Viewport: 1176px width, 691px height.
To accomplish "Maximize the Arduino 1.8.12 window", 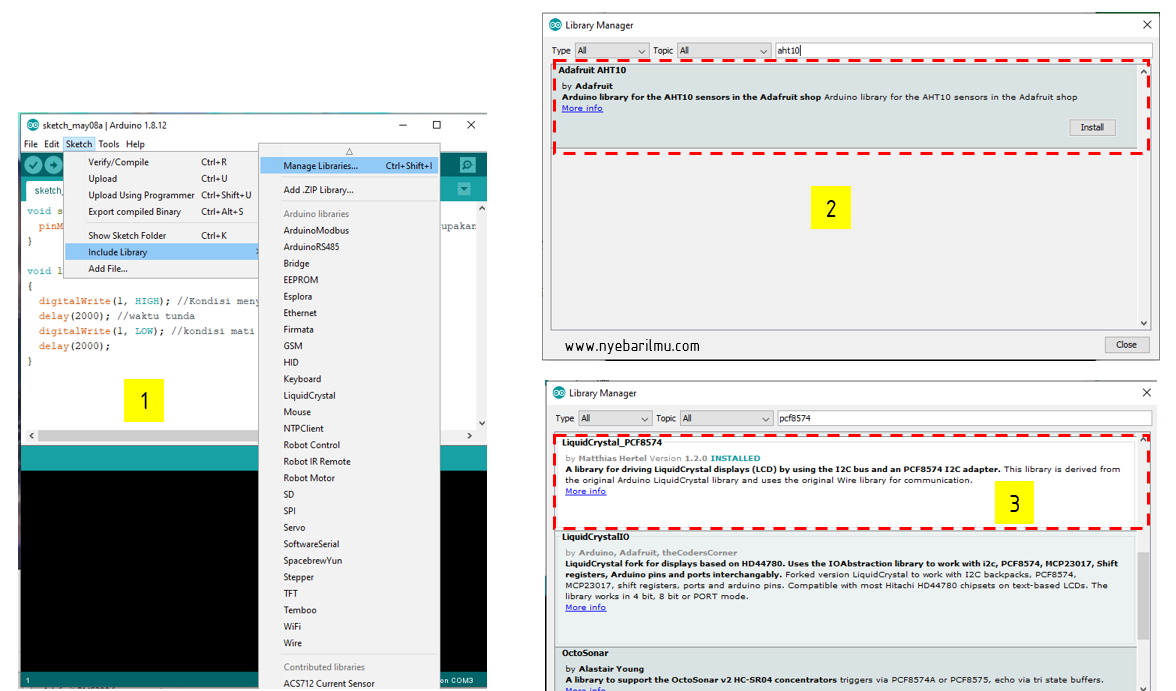I will click(x=436, y=125).
